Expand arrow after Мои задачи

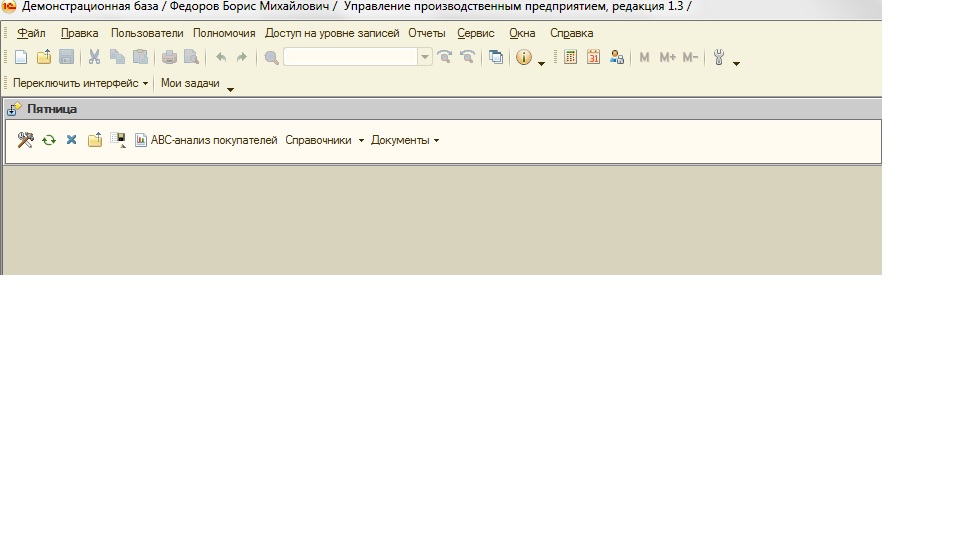230,89
